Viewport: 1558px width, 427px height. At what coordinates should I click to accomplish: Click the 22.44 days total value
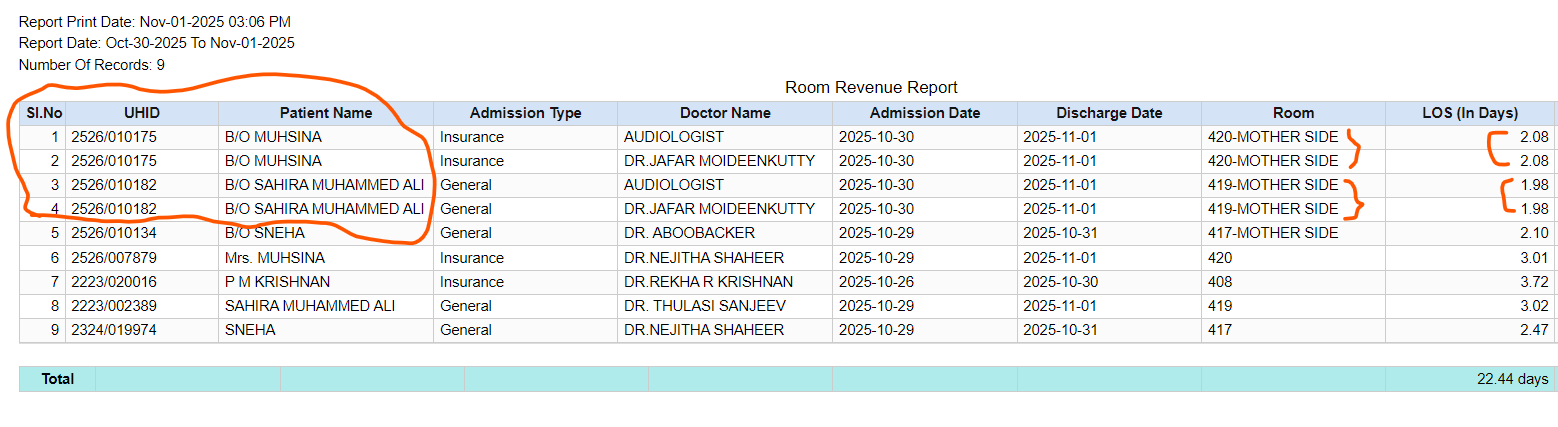[1512, 379]
